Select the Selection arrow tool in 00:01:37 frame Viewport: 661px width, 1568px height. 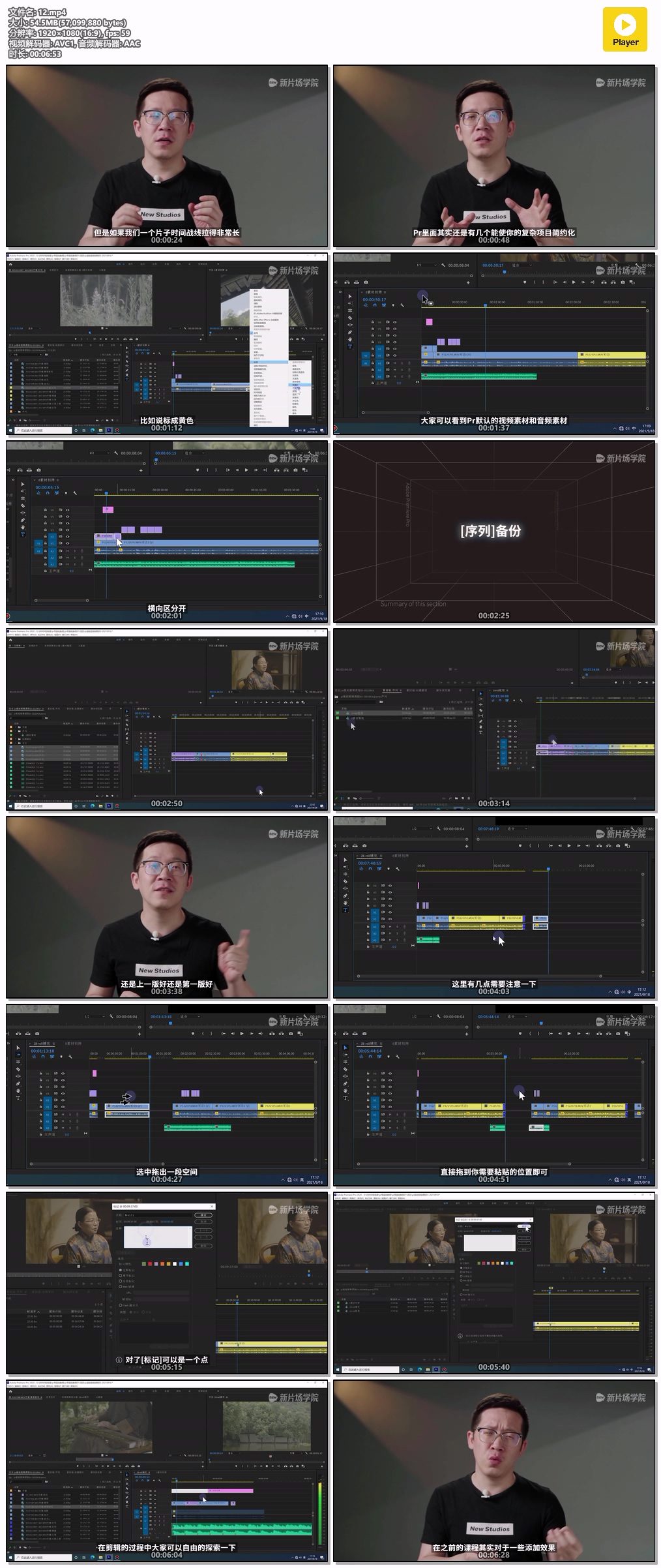pyautogui.click(x=350, y=296)
